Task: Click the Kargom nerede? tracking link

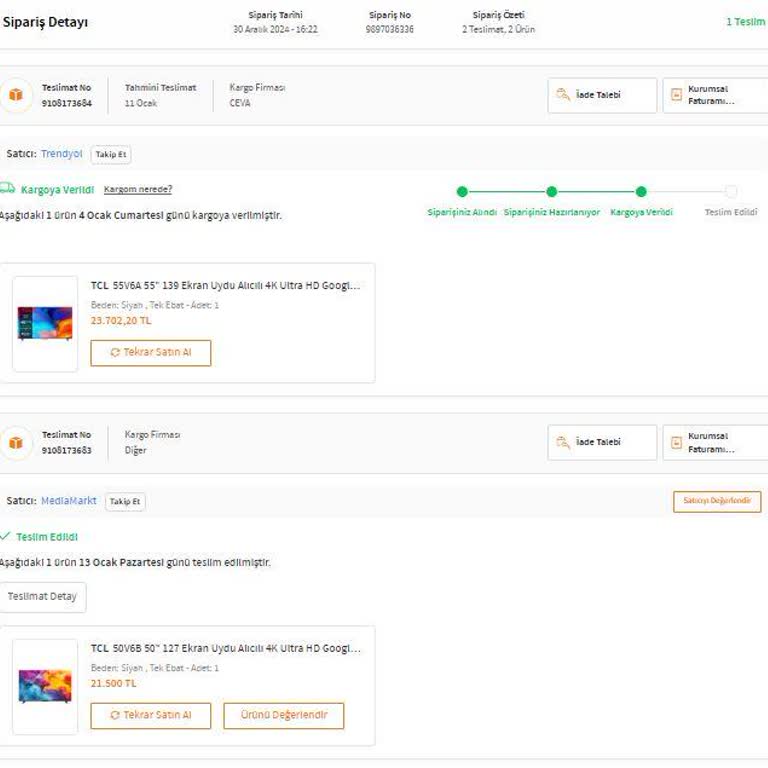Action: (x=138, y=189)
